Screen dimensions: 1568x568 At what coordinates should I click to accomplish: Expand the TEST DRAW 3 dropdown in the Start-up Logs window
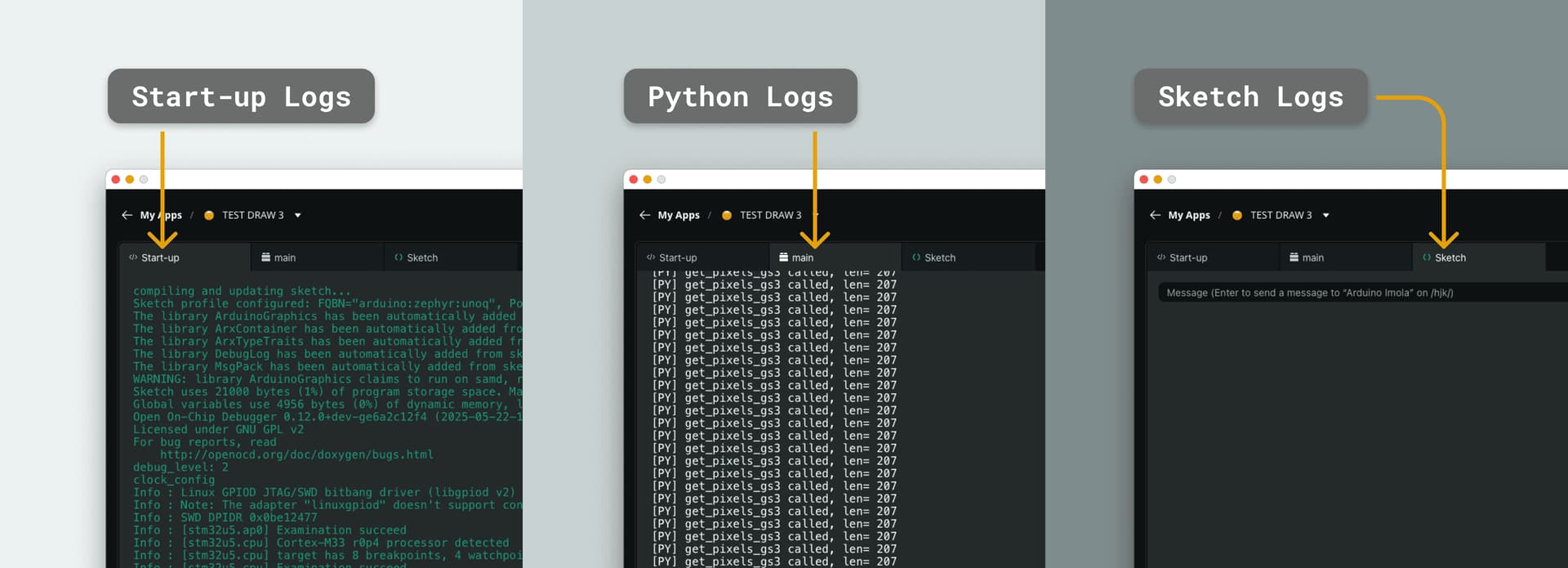coord(298,215)
